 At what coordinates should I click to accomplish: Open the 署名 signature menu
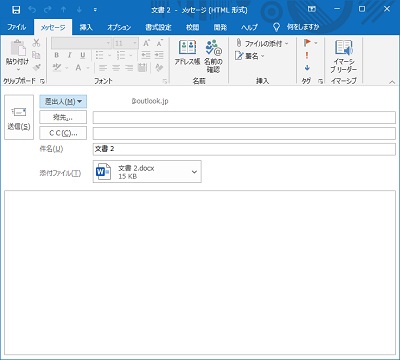tap(250, 56)
